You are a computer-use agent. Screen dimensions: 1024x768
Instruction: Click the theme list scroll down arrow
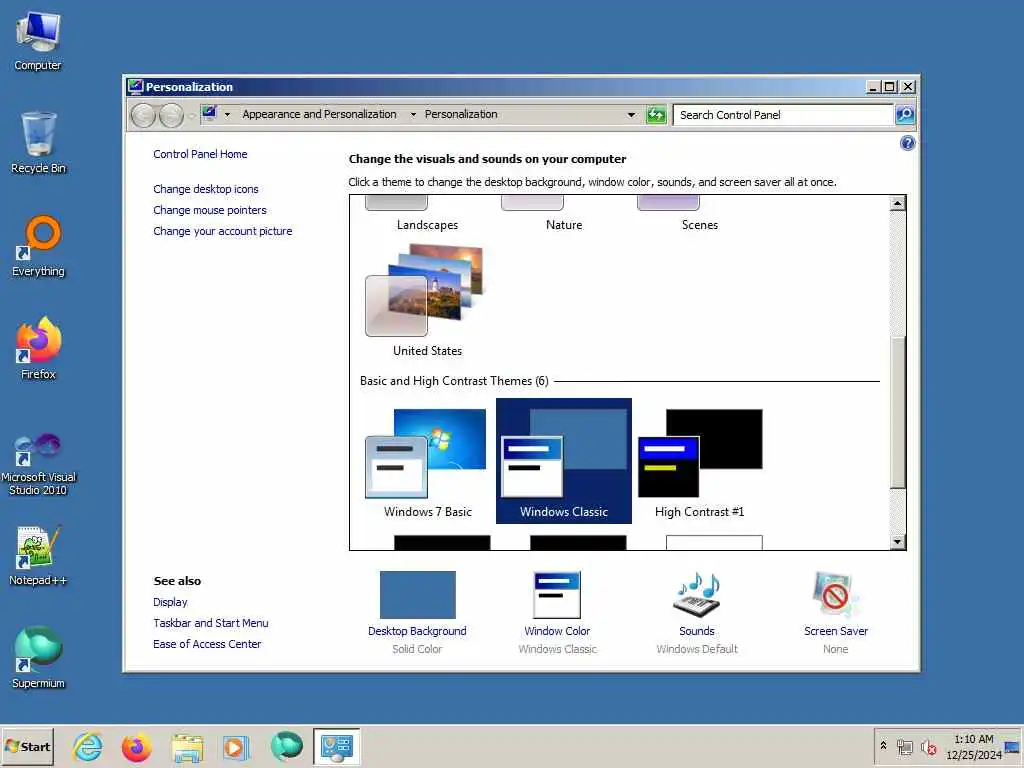click(897, 541)
